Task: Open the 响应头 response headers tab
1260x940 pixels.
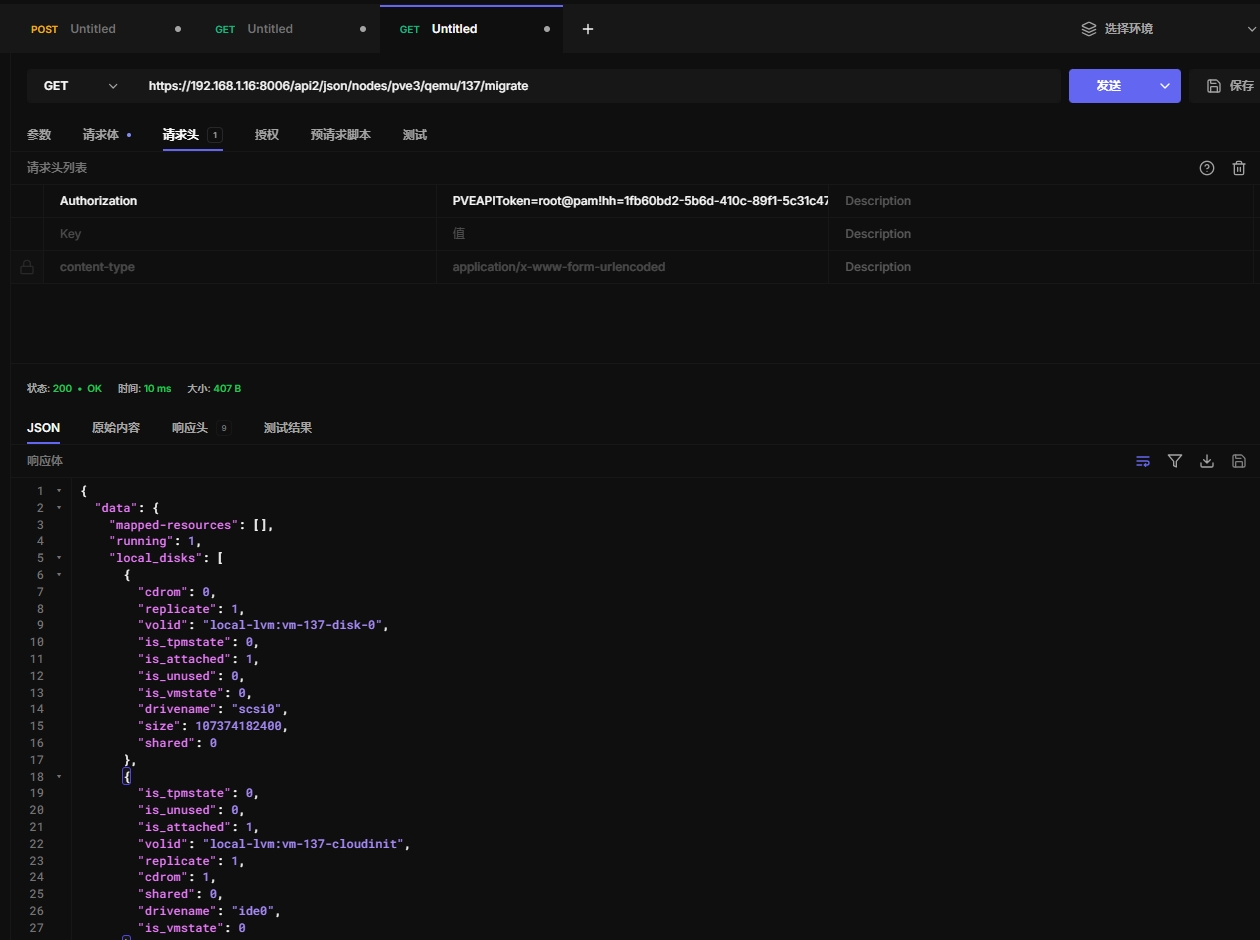Action: click(x=190, y=428)
